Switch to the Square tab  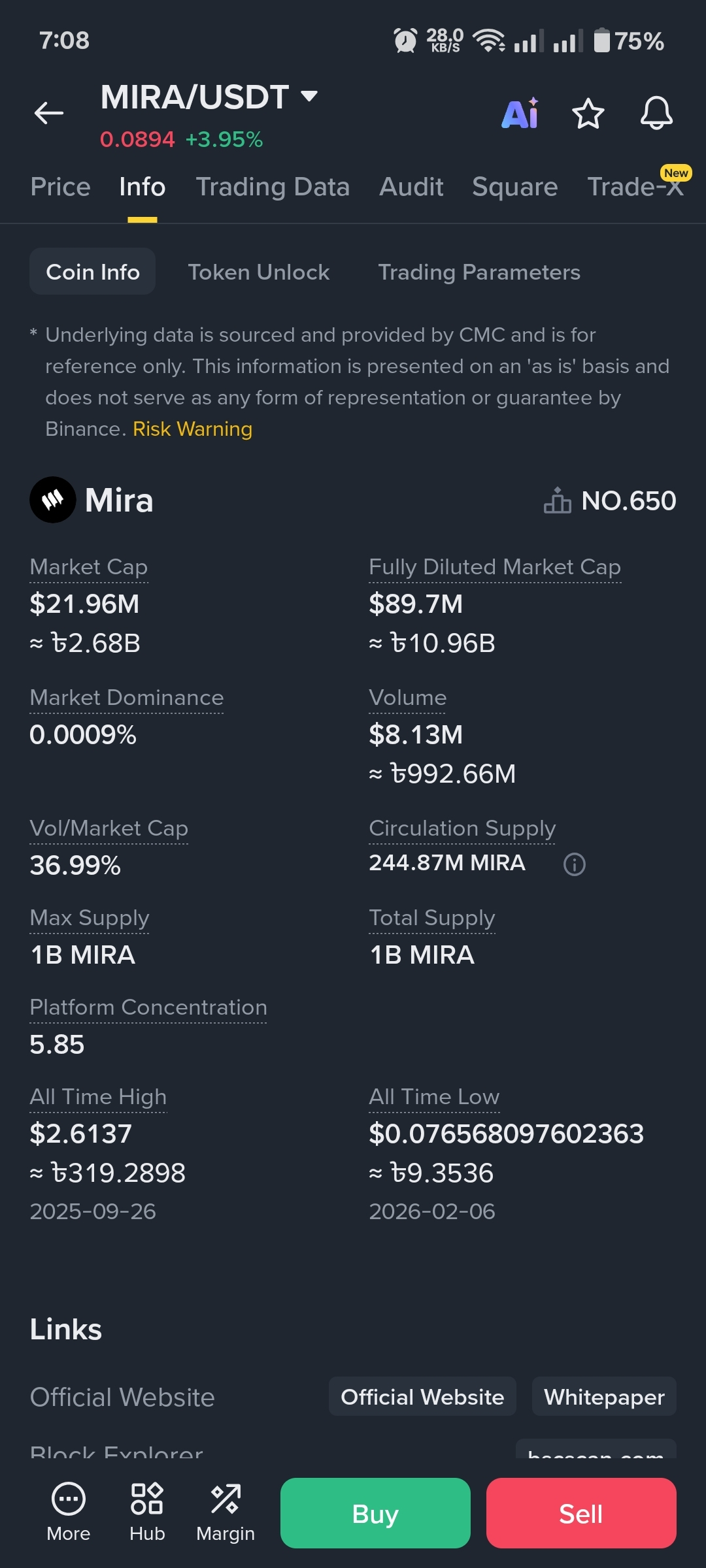tap(515, 187)
